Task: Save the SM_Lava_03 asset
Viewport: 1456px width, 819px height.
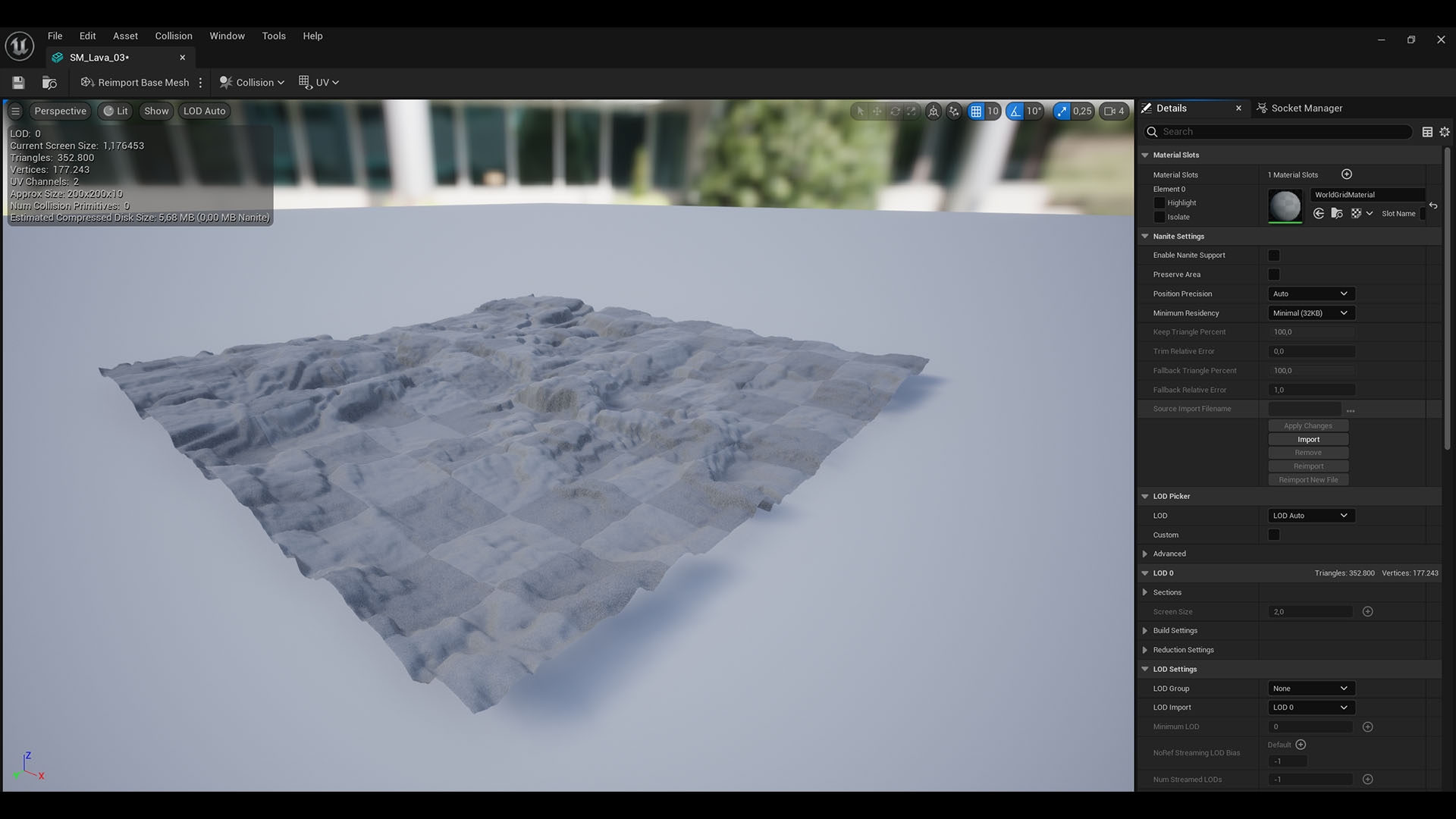Action: tap(17, 82)
